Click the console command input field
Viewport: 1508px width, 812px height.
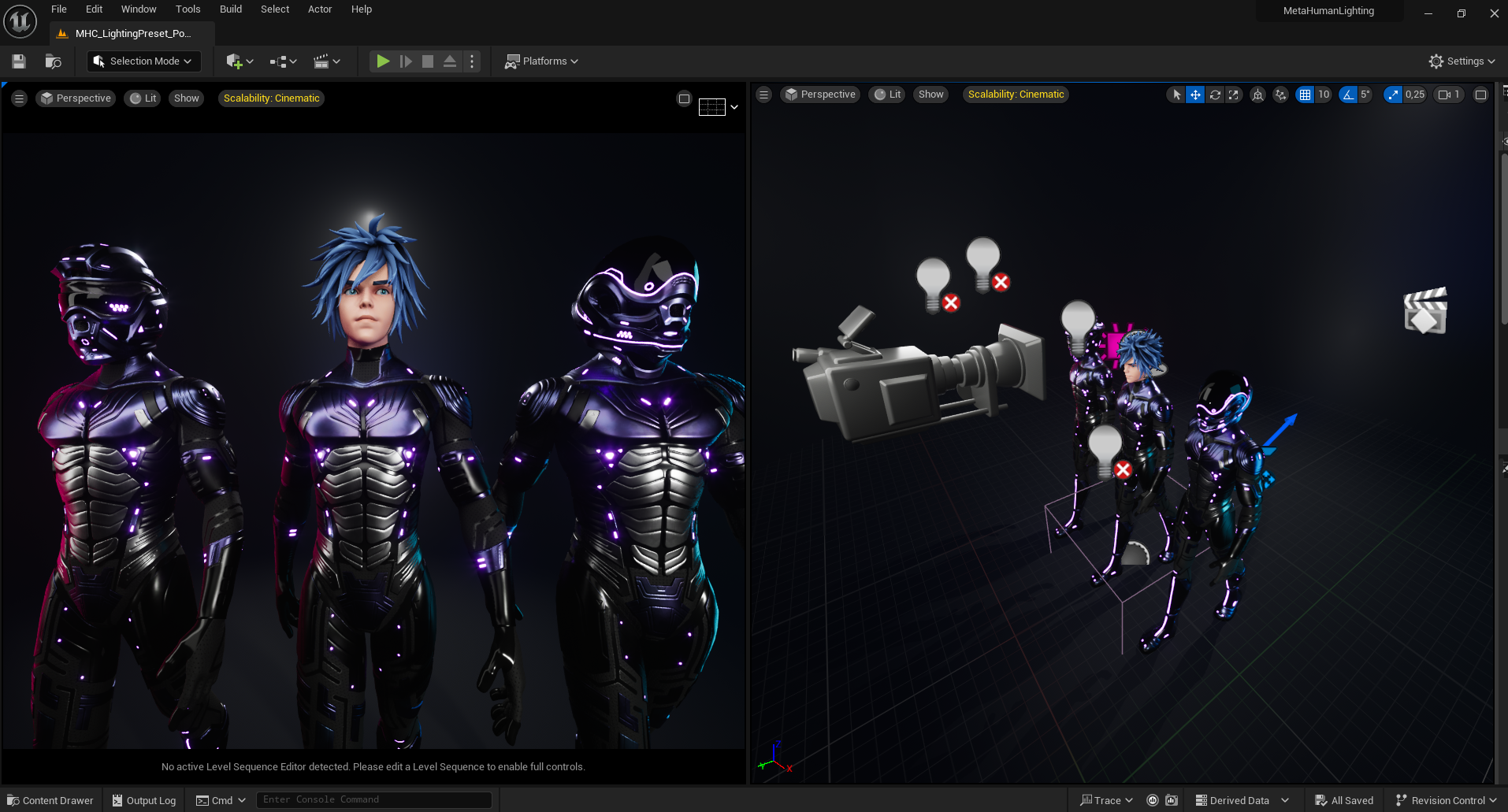[x=373, y=799]
